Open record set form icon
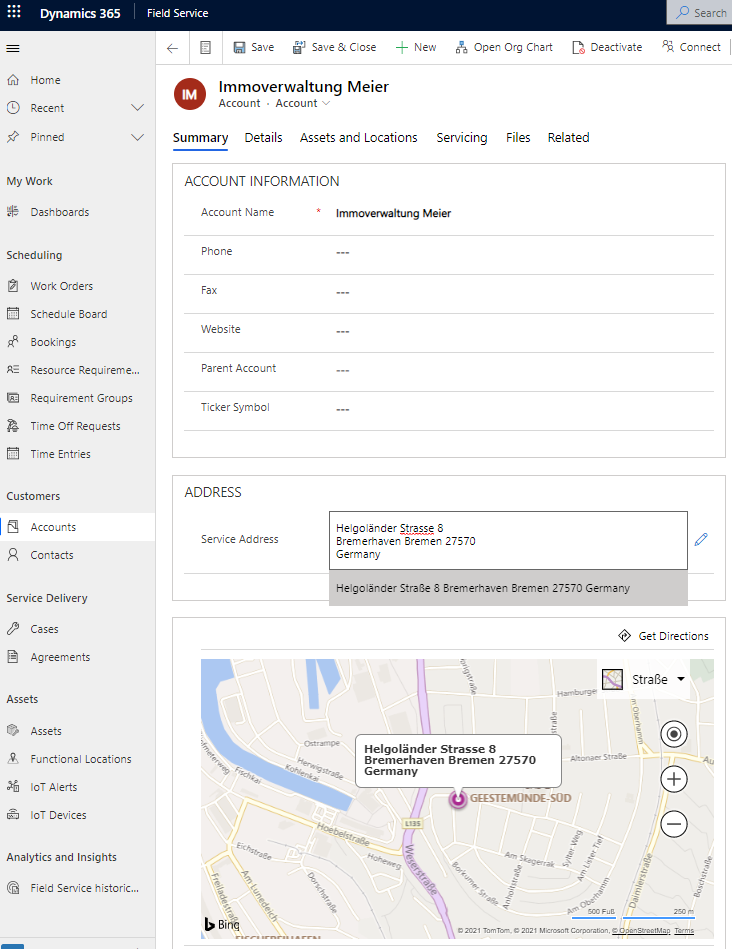Screen dimensions: 732x949 pos(205,47)
